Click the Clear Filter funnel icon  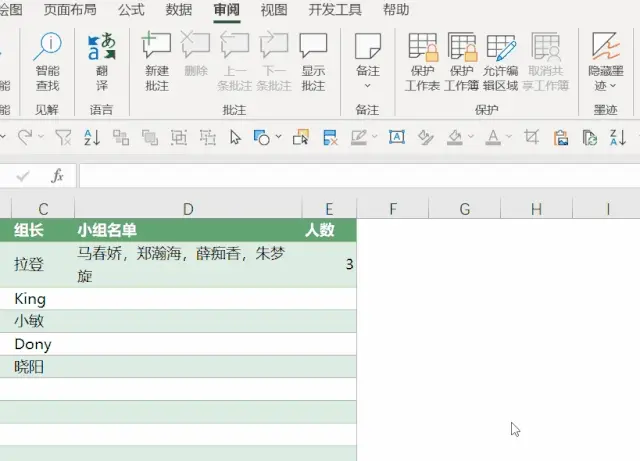tap(63, 138)
